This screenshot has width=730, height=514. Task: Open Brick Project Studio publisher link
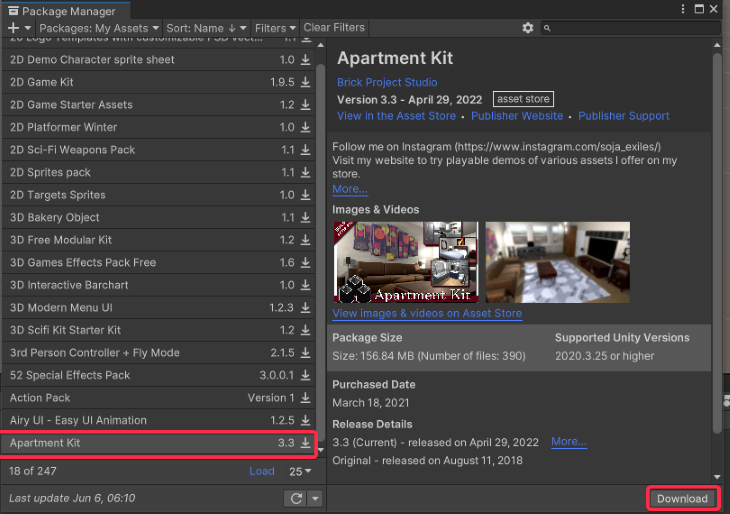[387, 82]
